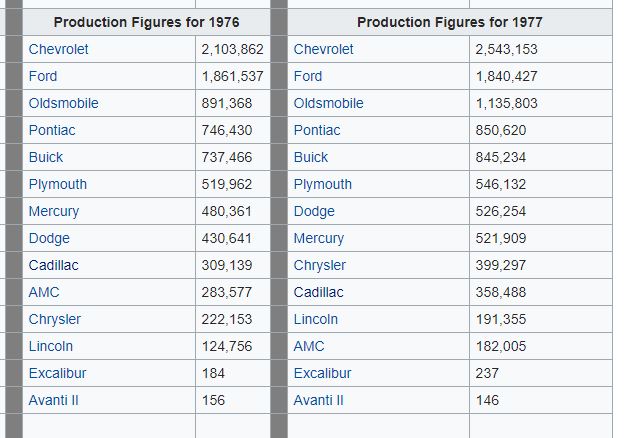Click the value 237
Image resolution: width=627 pixels, height=438 pixels.
tap(487, 373)
